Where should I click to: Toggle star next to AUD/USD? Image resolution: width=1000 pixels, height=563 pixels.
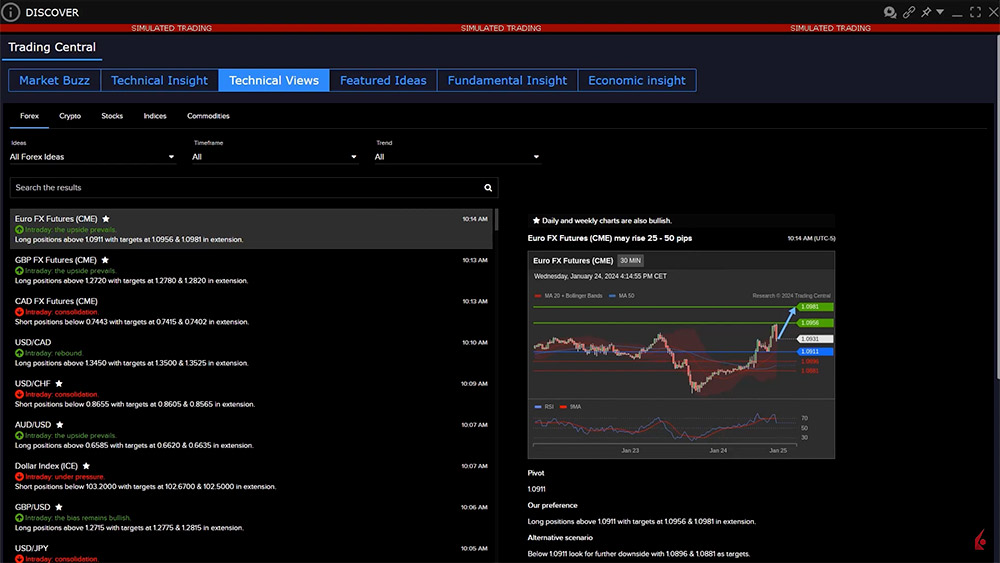point(59,425)
